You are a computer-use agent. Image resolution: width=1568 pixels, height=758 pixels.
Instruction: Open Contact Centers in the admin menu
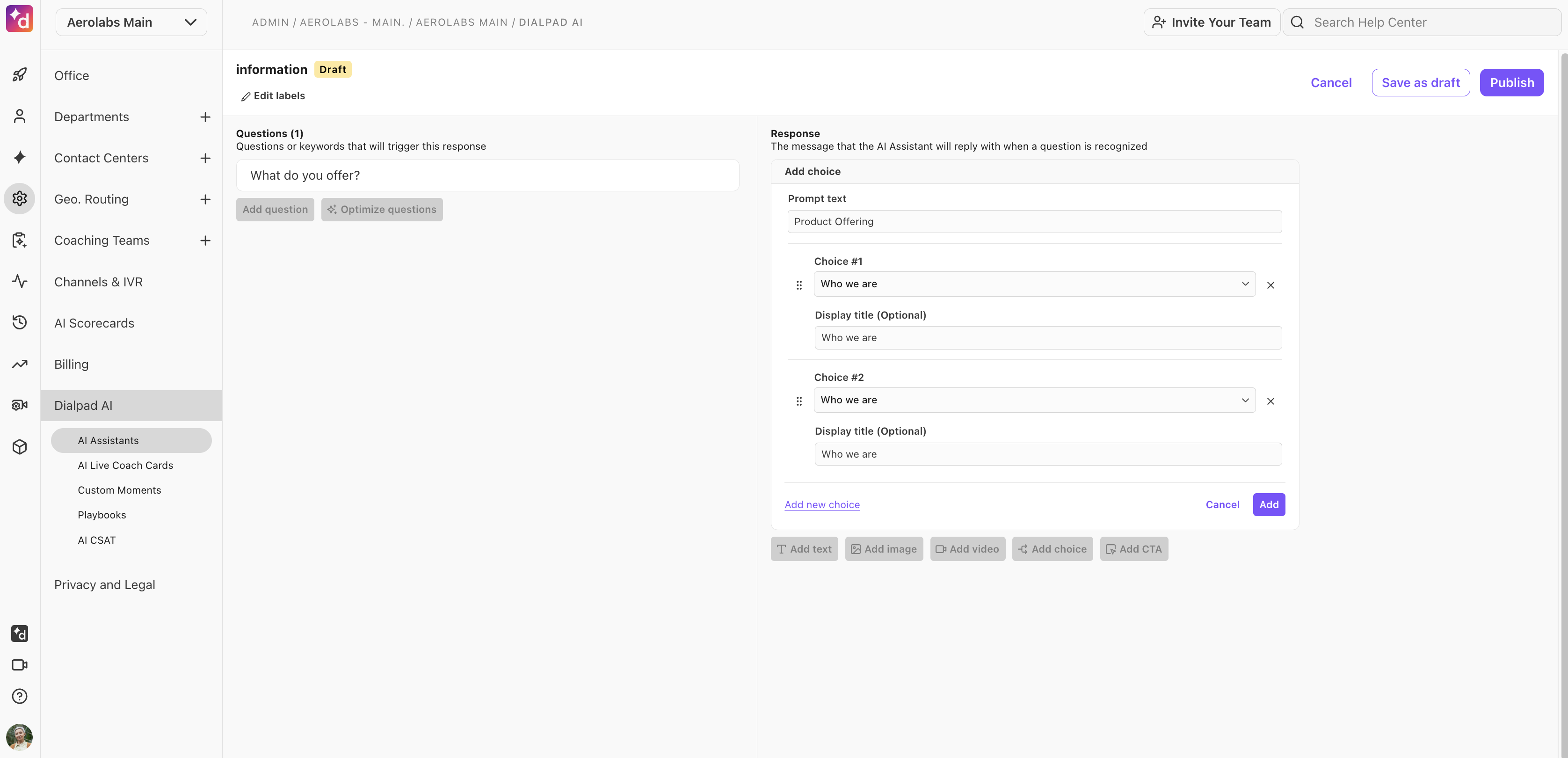tap(101, 158)
